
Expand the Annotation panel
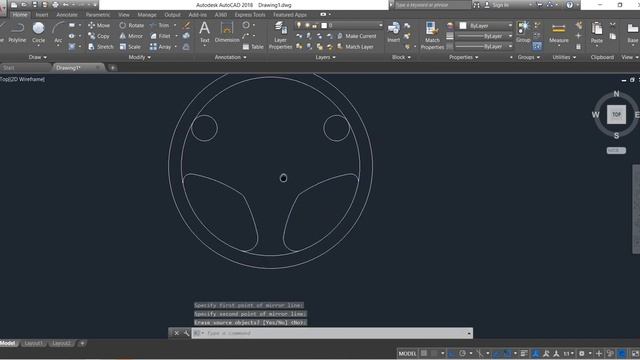coord(231,58)
